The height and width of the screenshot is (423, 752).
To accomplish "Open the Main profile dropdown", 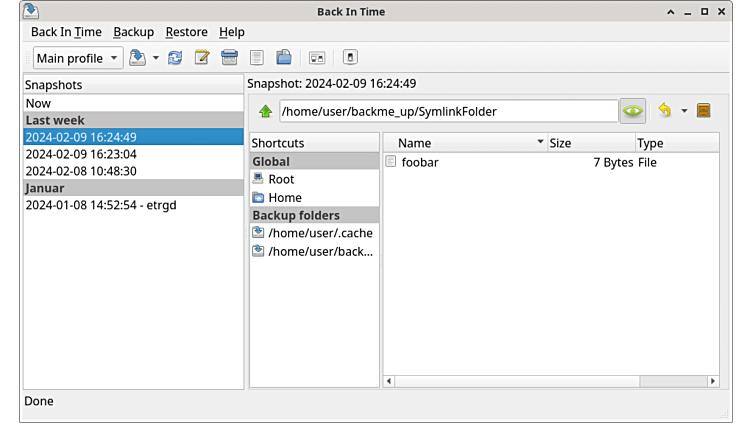I will coord(78,58).
